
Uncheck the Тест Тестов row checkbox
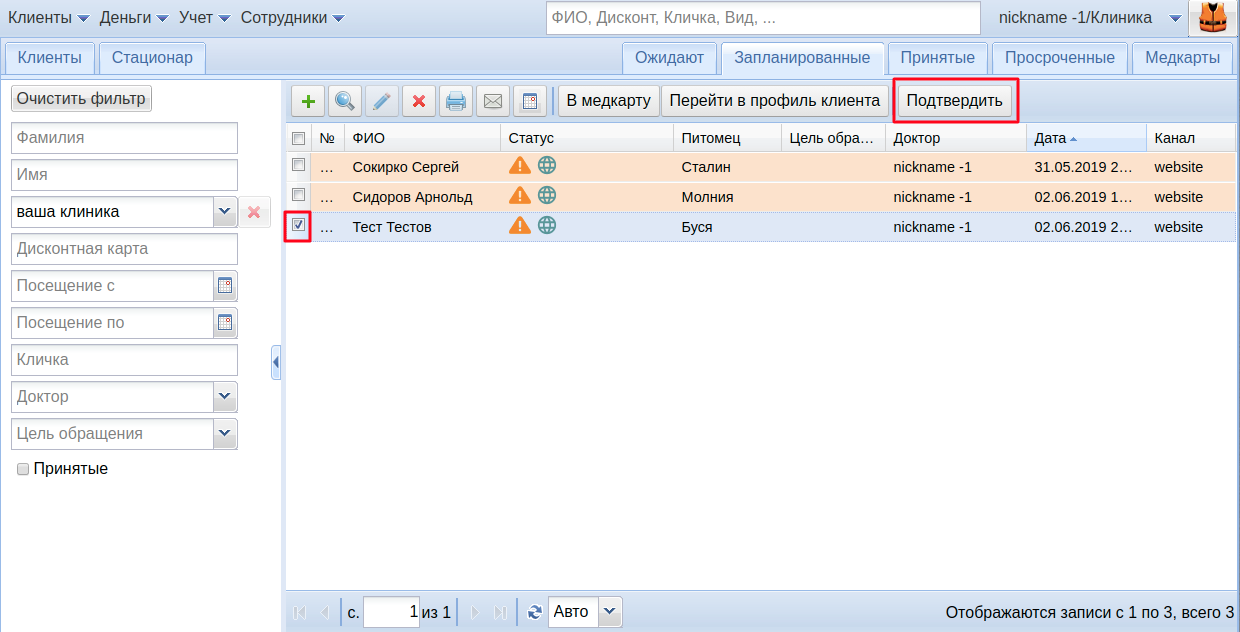click(298, 226)
